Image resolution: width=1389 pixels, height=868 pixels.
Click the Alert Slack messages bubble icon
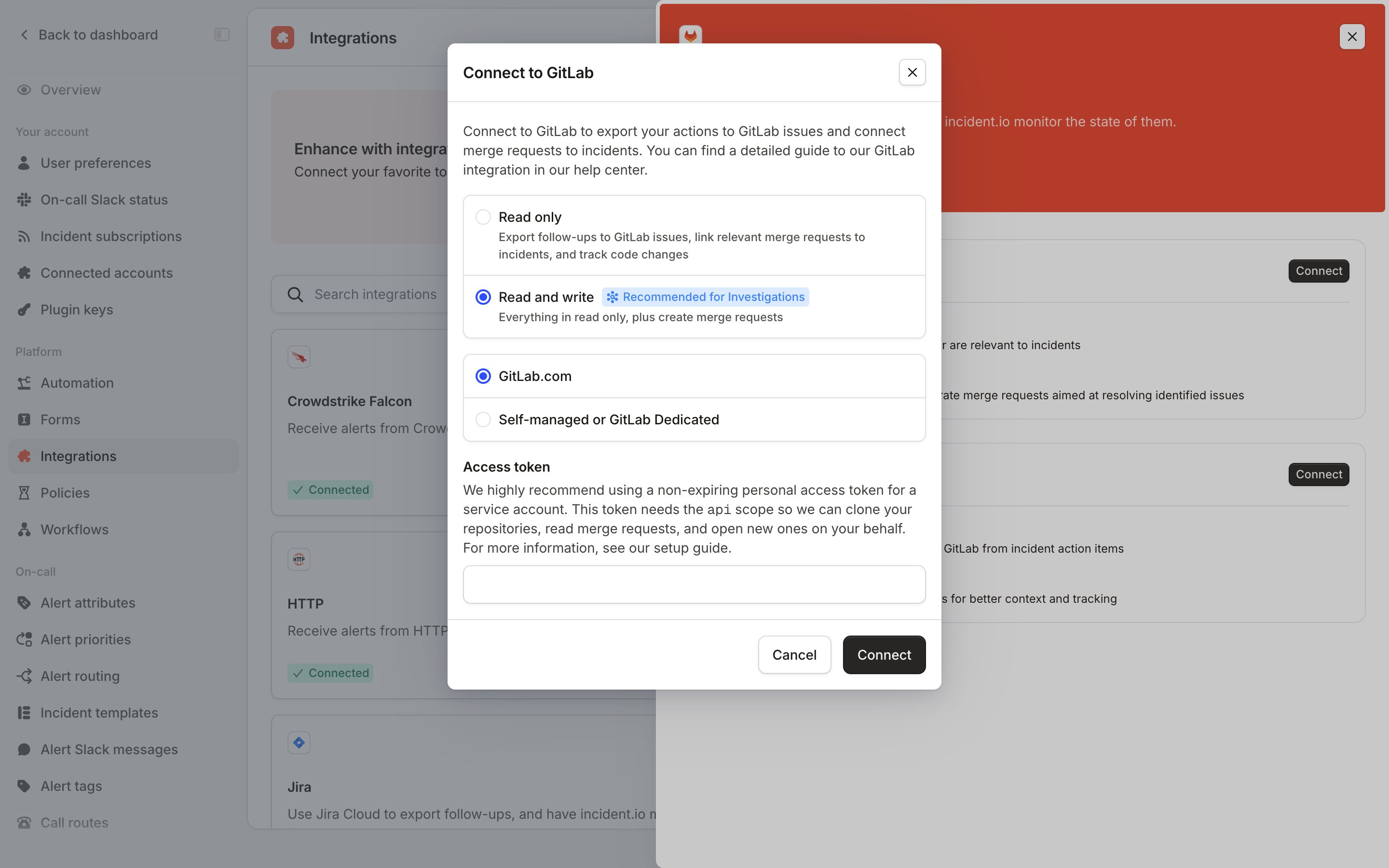(x=24, y=750)
